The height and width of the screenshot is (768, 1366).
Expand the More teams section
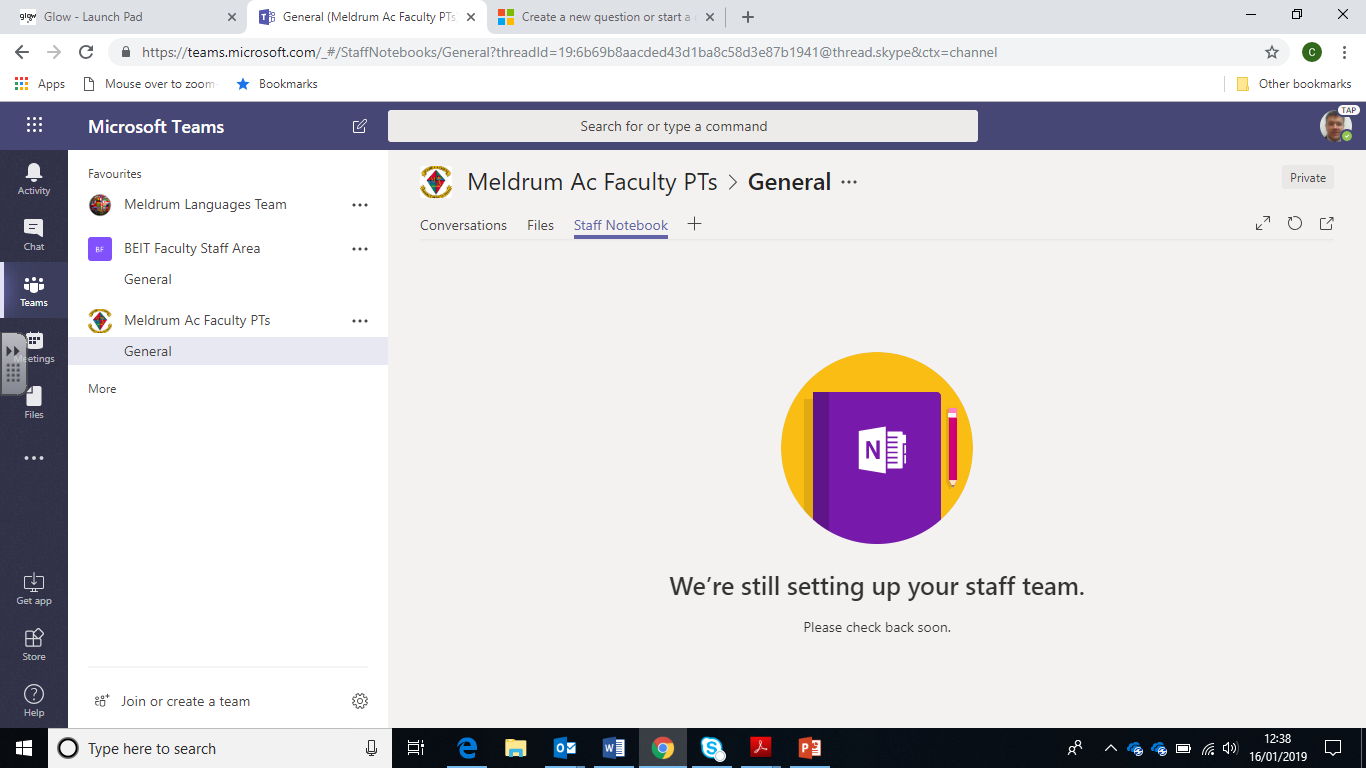[x=102, y=389]
